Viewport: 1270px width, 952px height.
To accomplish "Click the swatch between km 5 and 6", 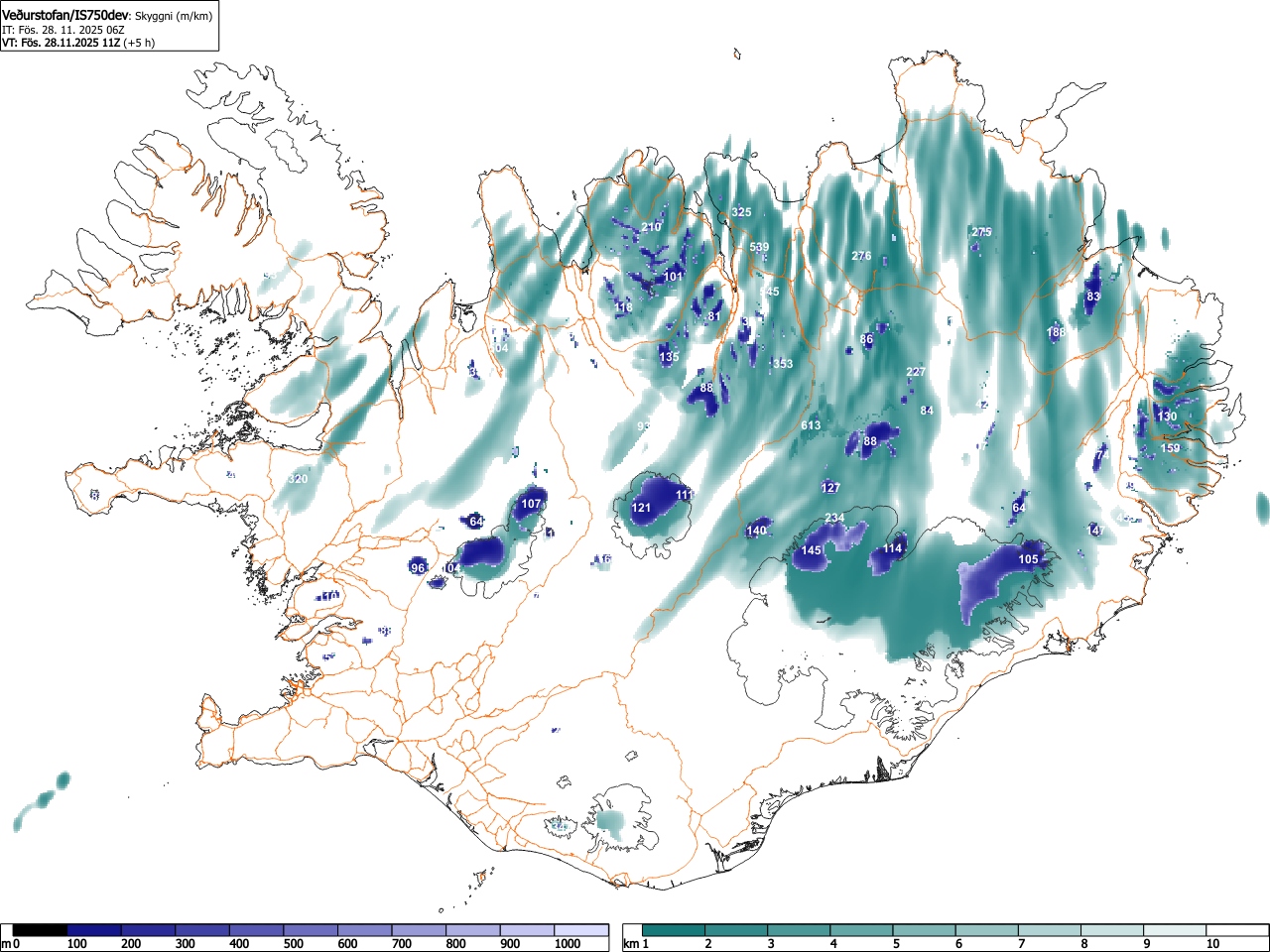I will coord(924,930).
